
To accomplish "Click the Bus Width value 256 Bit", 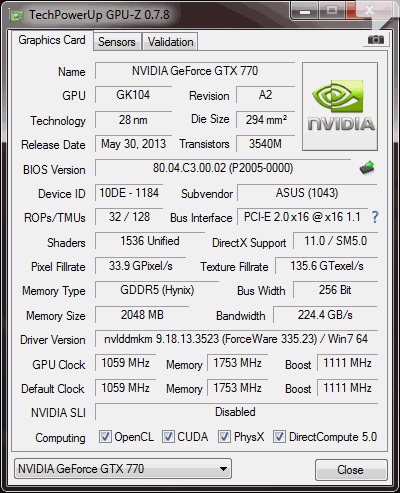I will (335, 290).
